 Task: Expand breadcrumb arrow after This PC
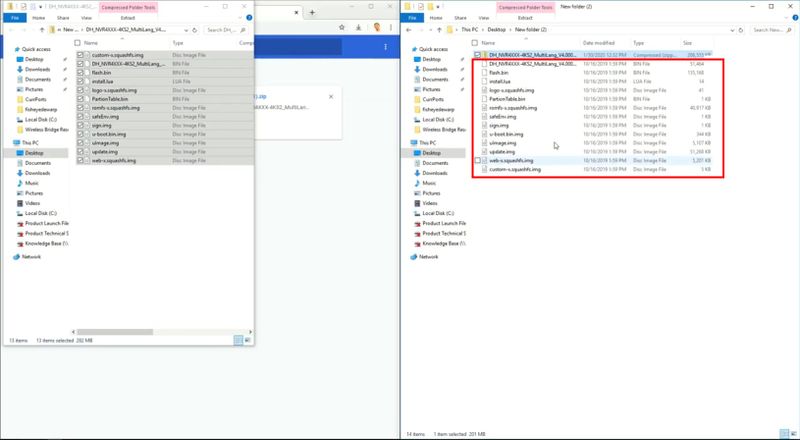pyautogui.click(x=483, y=30)
